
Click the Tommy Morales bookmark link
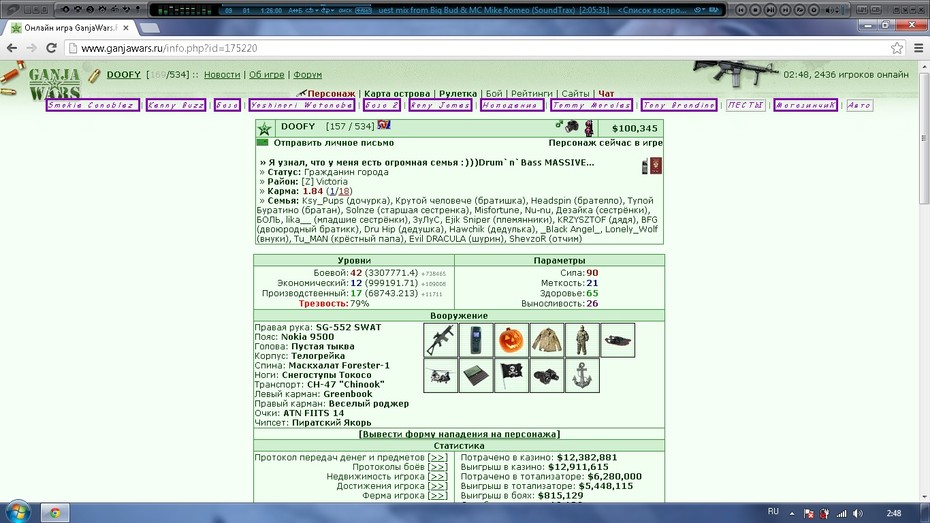tap(591, 105)
